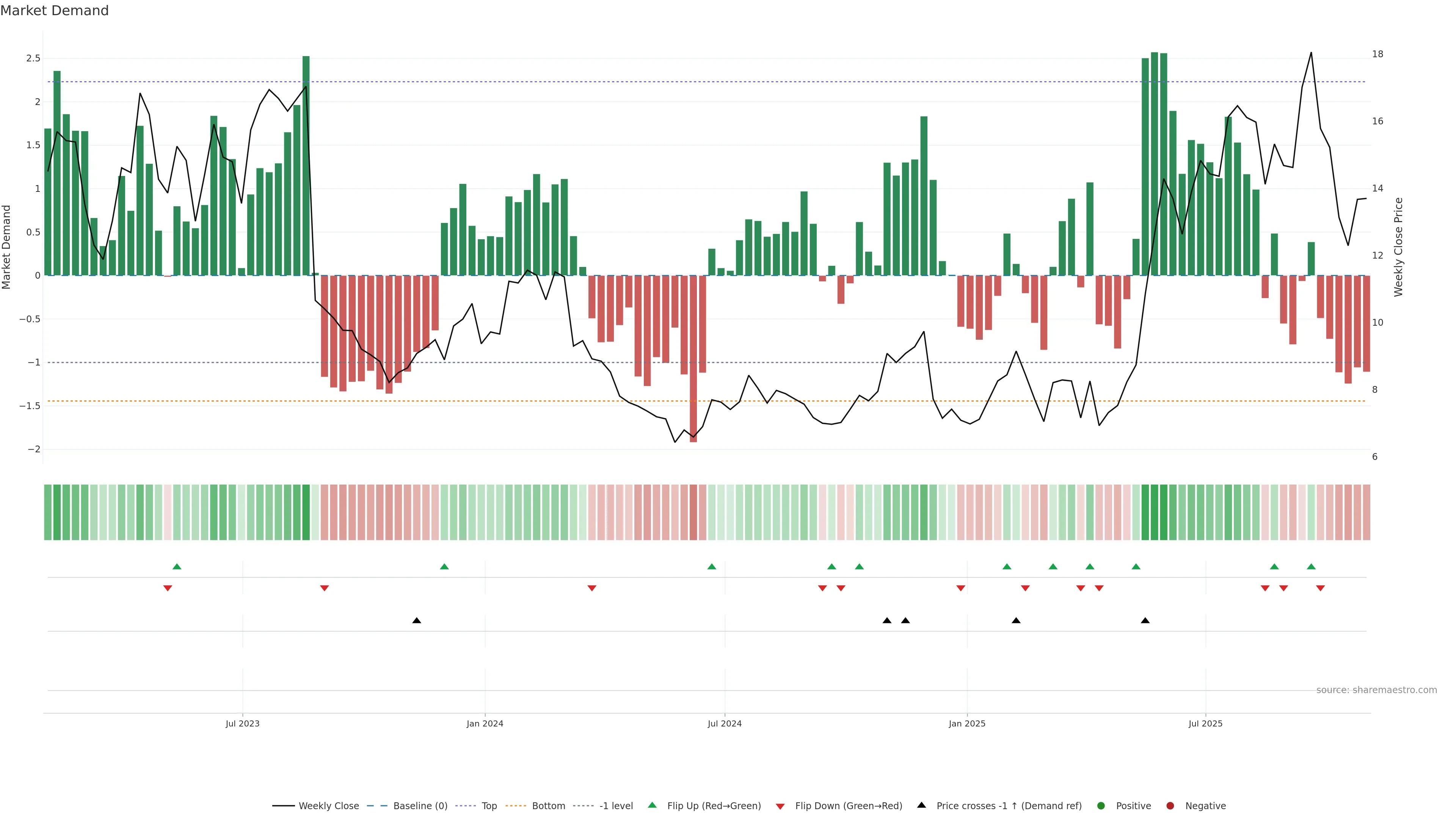This screenshot has width=1456, height=819.
Task: Click the red Negative legend circle
Action: click(x=1170, y=806)
